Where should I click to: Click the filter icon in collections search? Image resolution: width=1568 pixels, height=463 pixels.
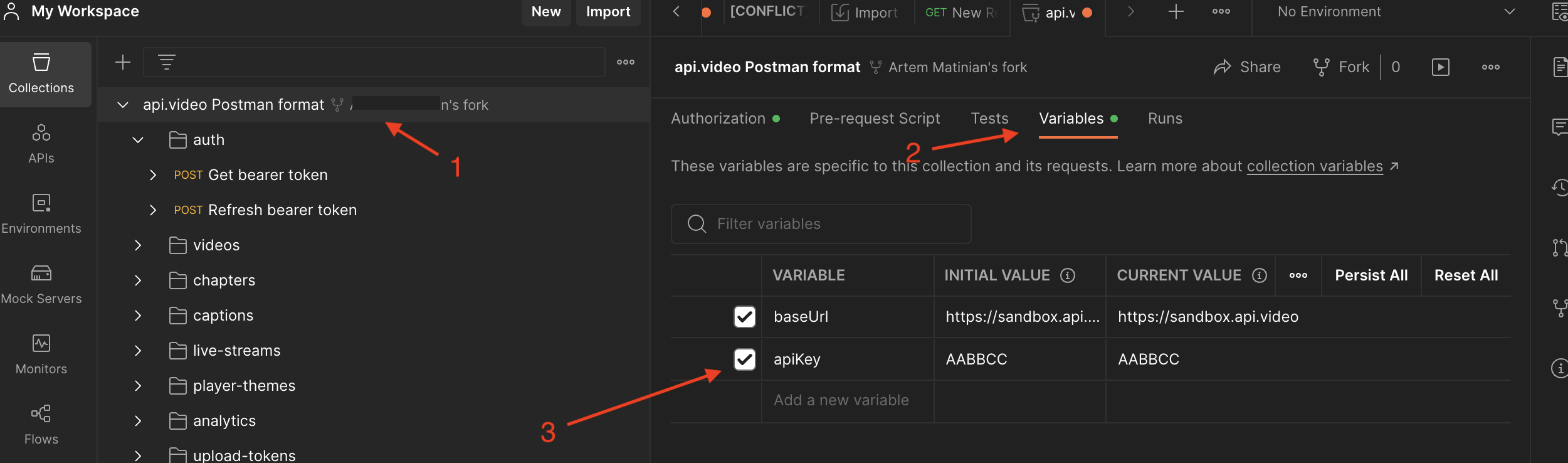(166, 62)
